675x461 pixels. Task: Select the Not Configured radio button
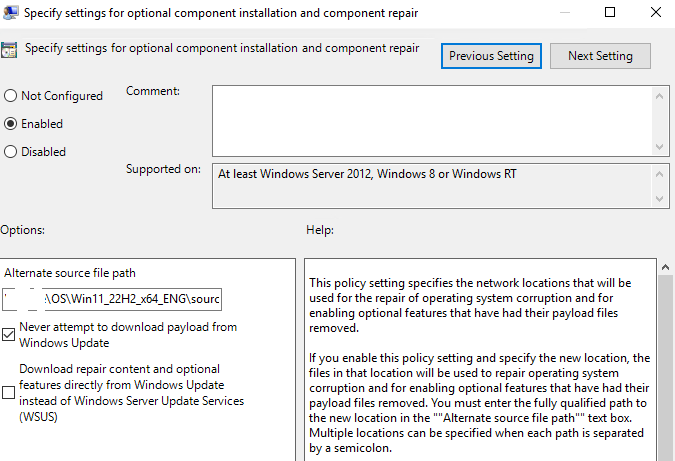click(10, 96)
